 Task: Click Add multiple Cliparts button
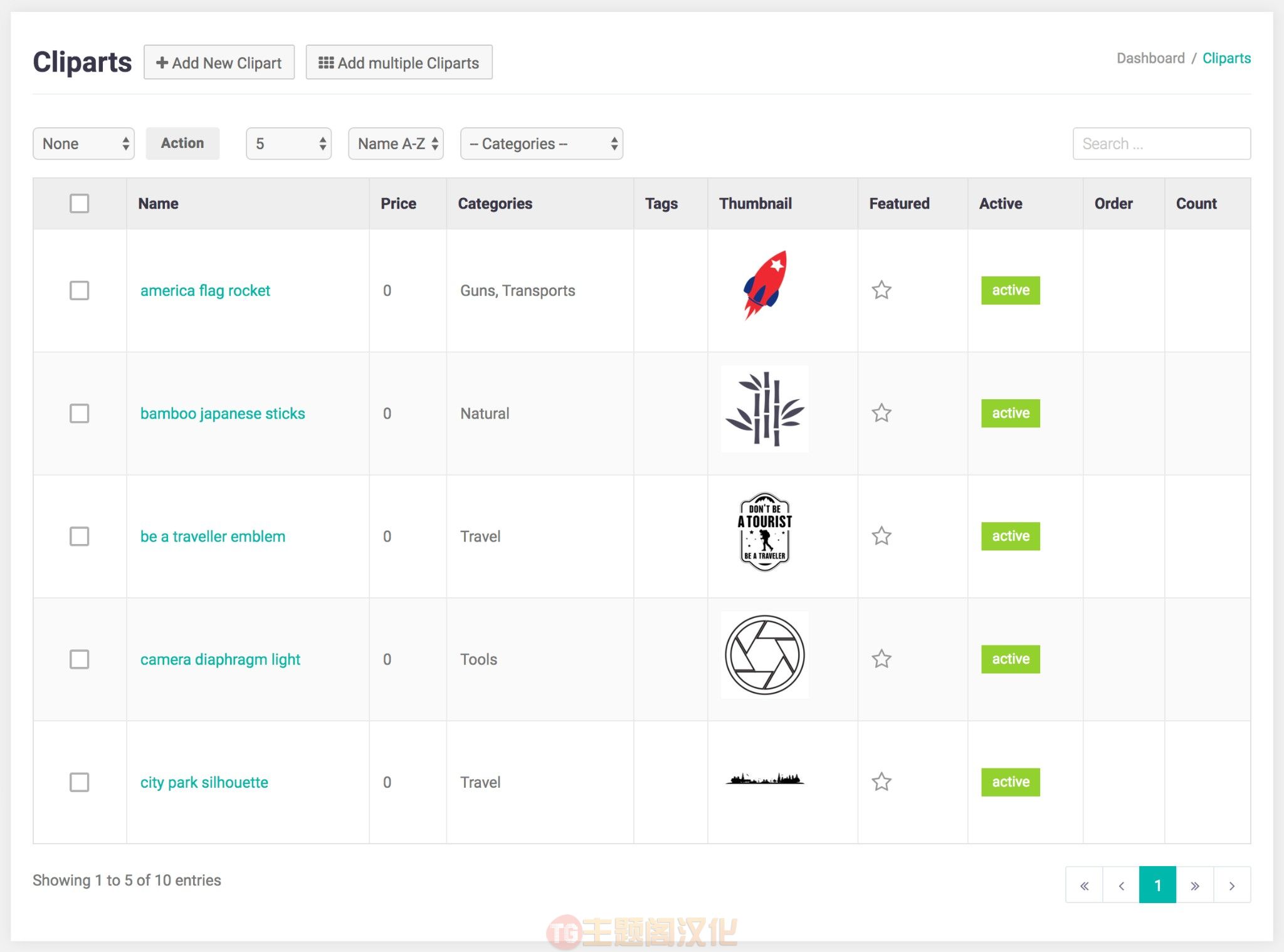(399, 62)
